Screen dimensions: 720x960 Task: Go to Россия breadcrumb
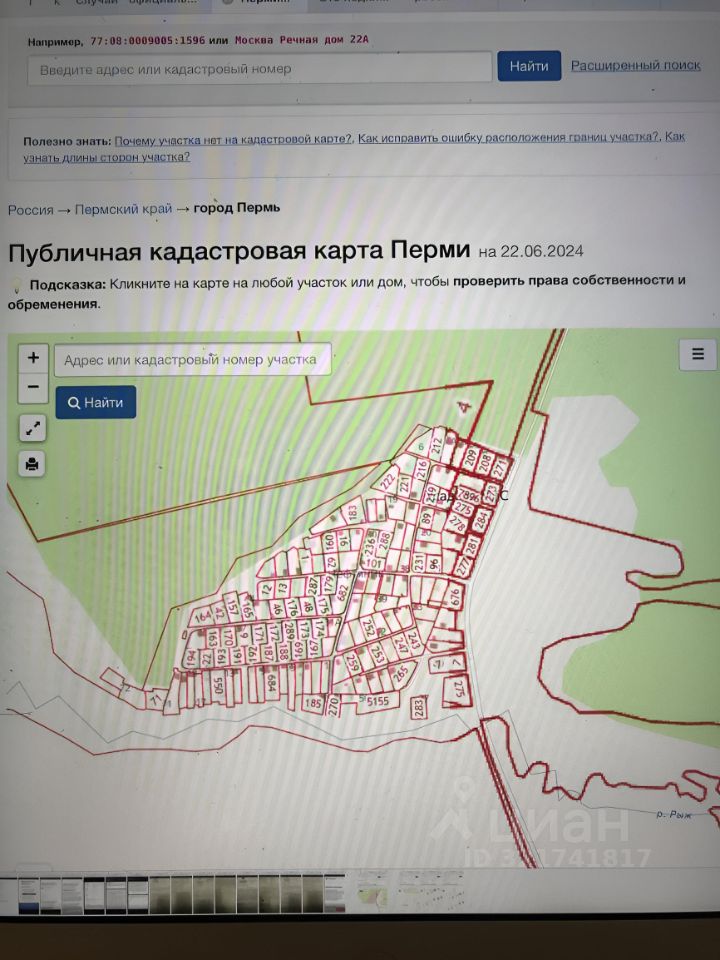tap(31, 209)
